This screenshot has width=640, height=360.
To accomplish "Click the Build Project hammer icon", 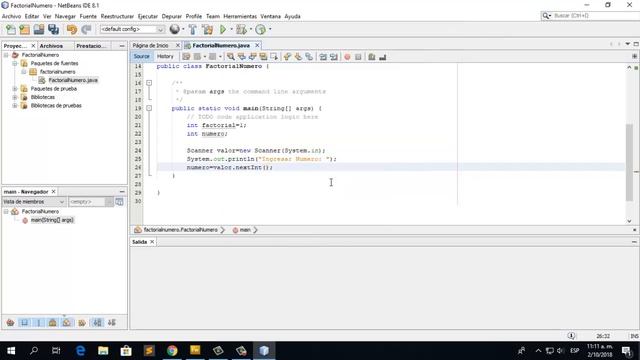I will pyautogui.click(x=193, y=29).
